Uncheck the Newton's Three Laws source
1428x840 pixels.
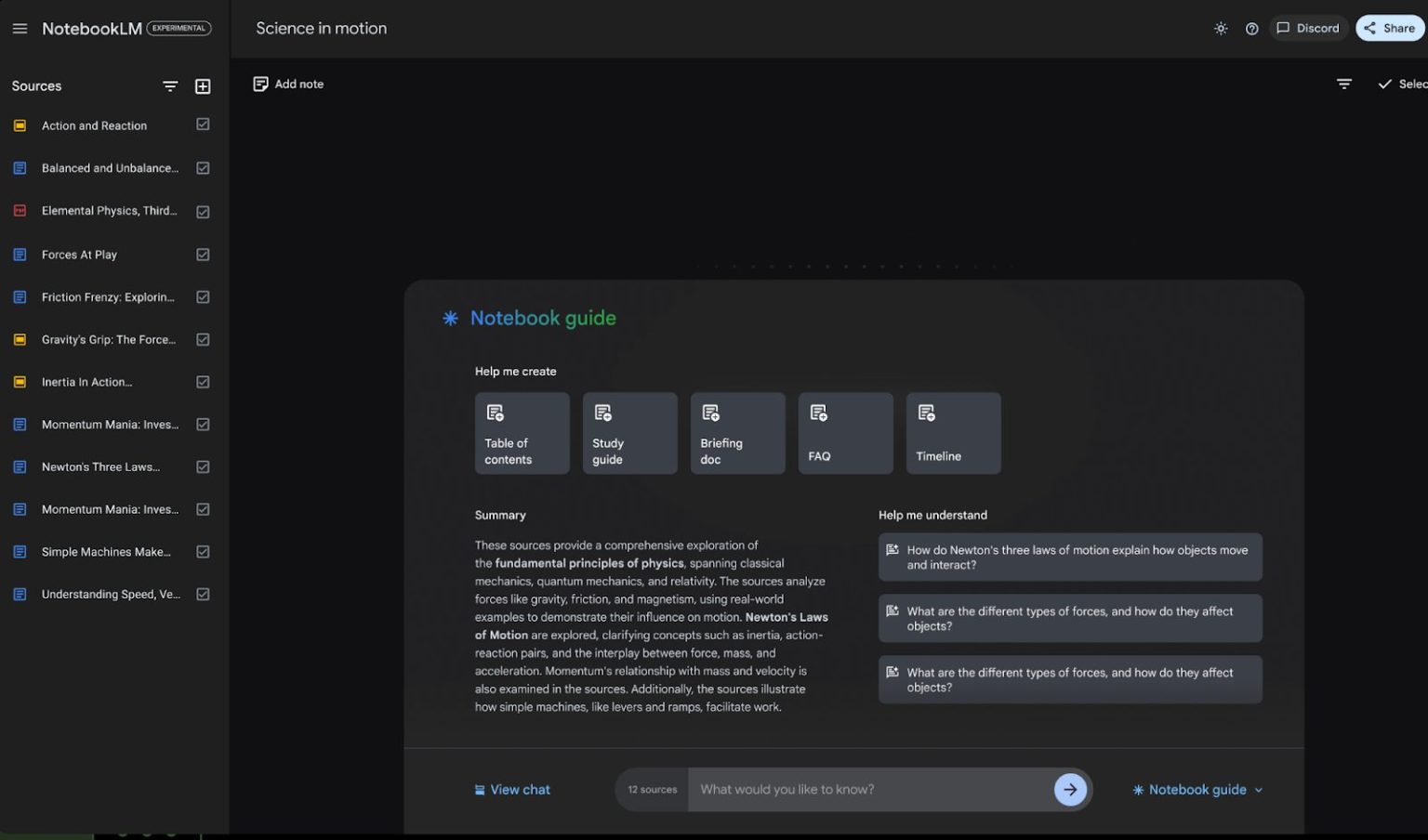[x=203, y=466]
